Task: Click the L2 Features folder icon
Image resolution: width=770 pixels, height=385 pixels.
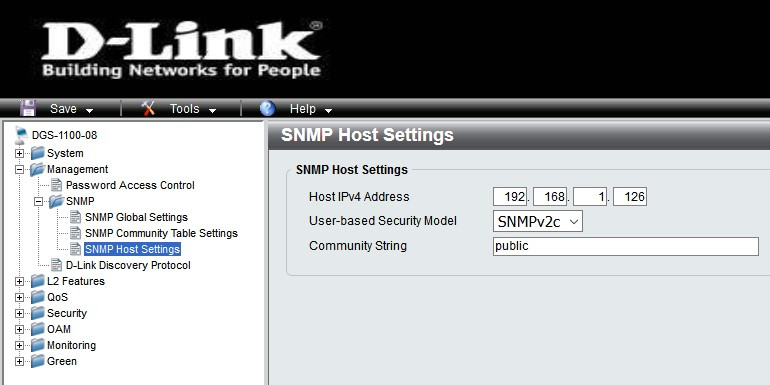Action: pyautogui.click(x=37, y=281)
